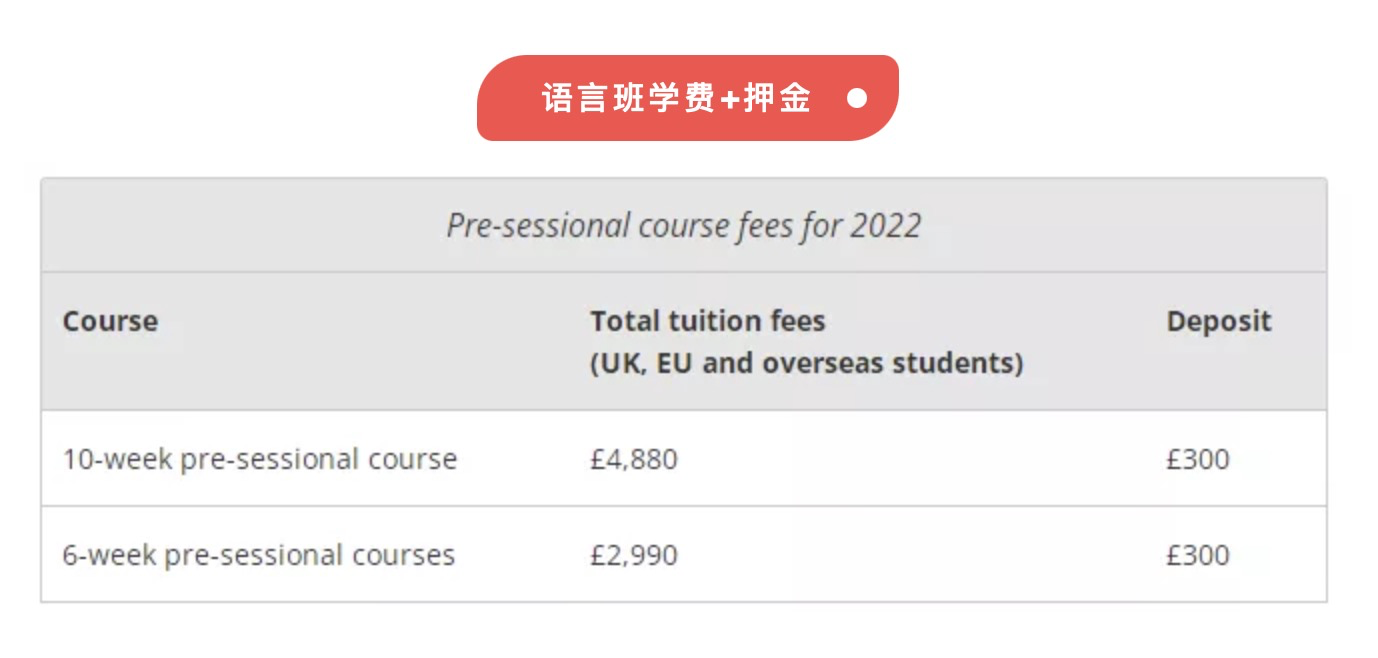Click the Deposit column header
This screenshot has height=658, width=1378.
1218,321
